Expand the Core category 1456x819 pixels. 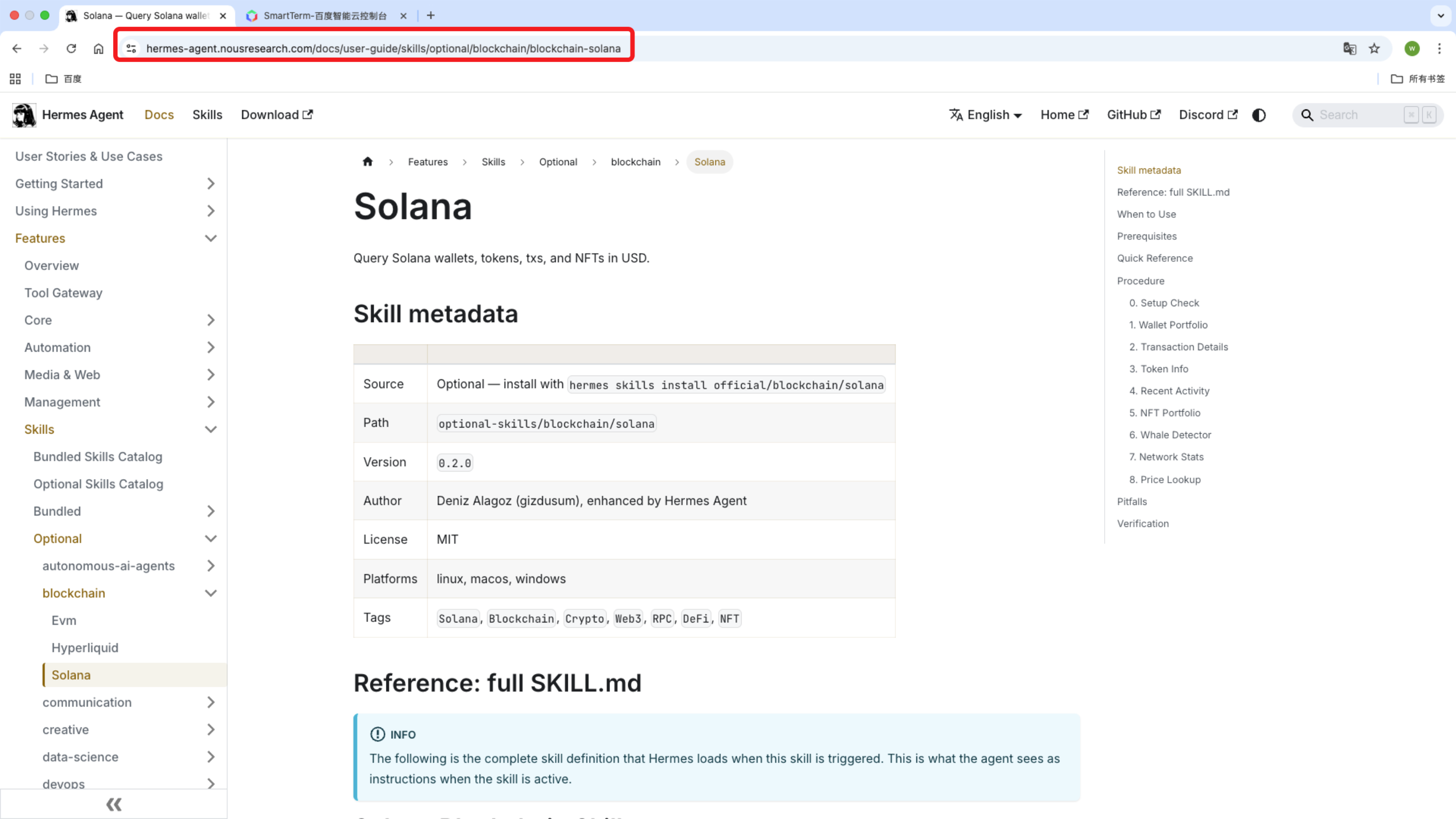[211, 320]
